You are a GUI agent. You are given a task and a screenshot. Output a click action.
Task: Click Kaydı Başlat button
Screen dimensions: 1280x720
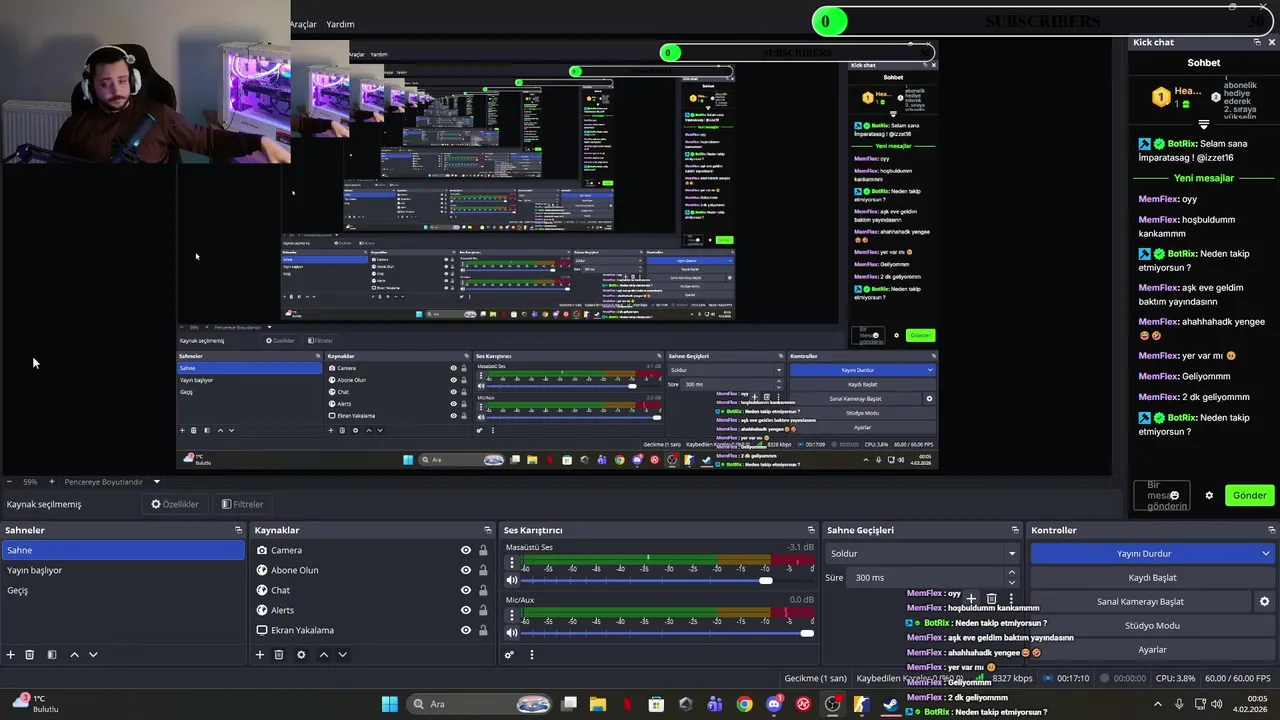point(1152,577)
